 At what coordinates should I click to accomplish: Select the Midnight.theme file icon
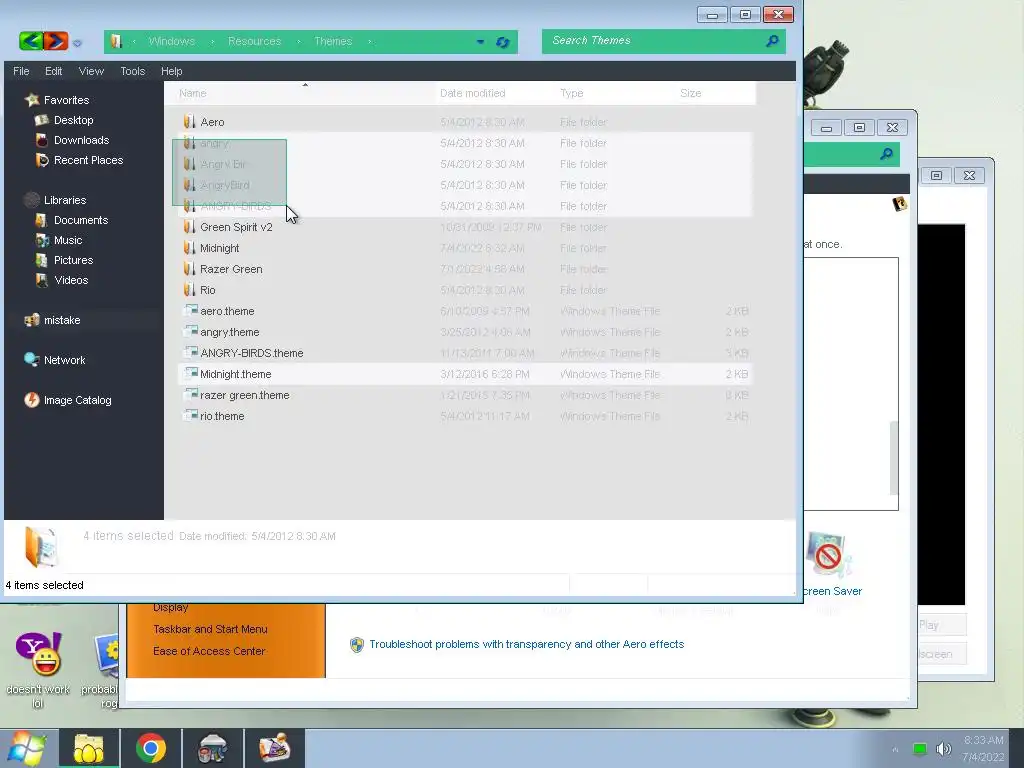click(x=190, y=374)
